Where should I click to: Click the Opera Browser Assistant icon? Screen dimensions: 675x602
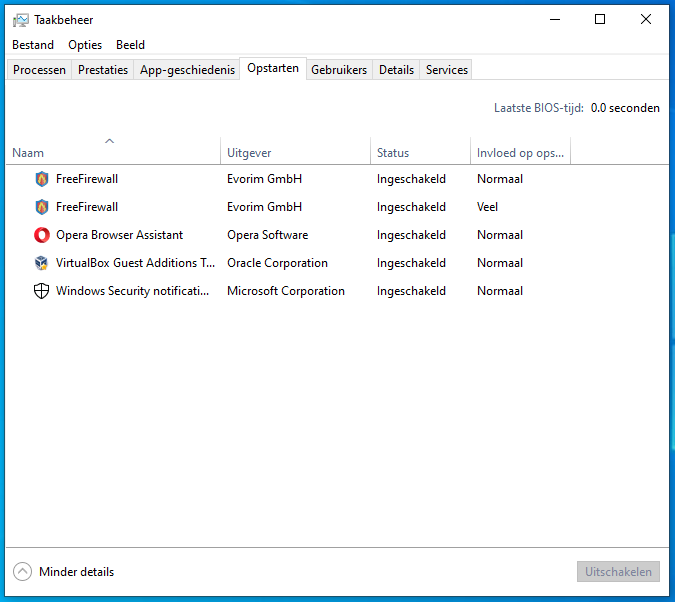tap(41, 235)
